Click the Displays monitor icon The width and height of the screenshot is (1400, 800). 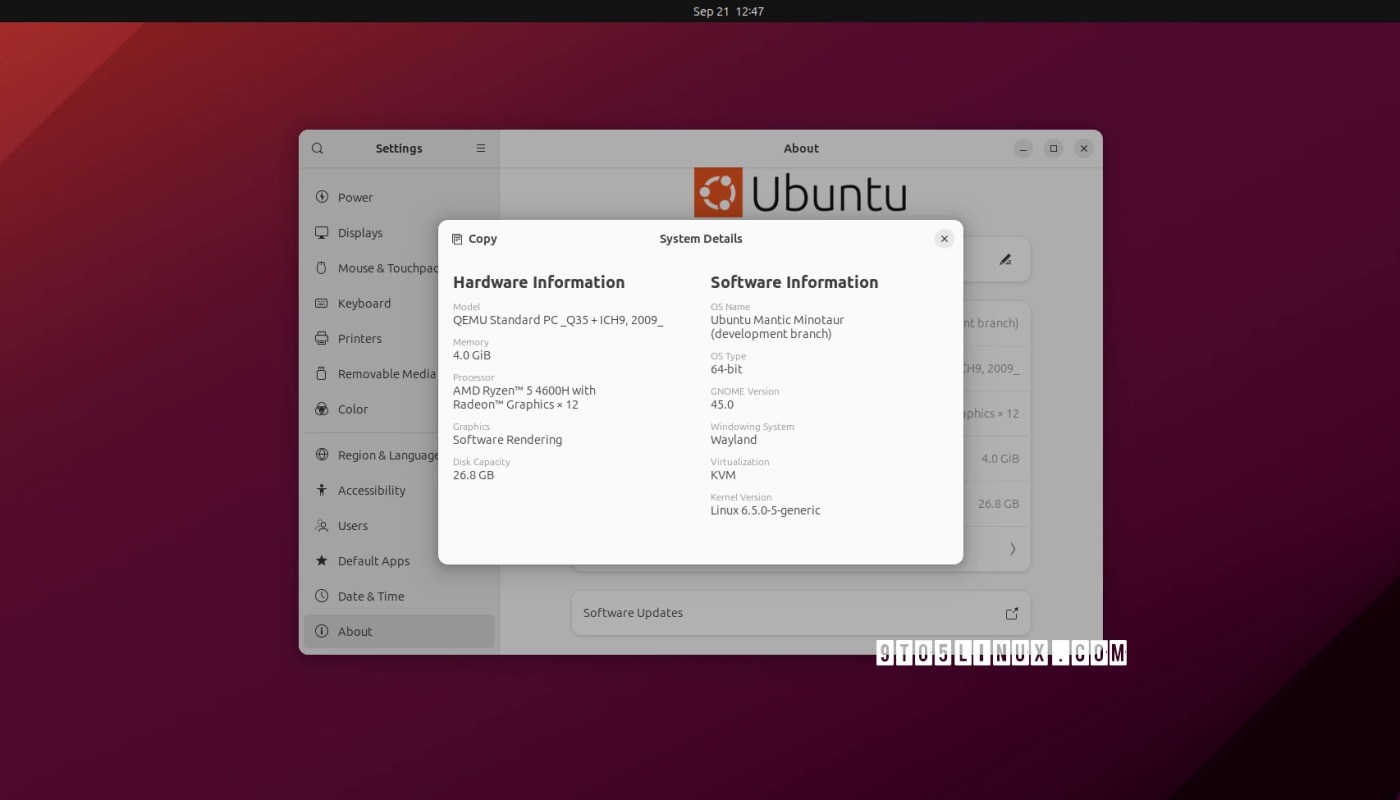click(322, 232)
